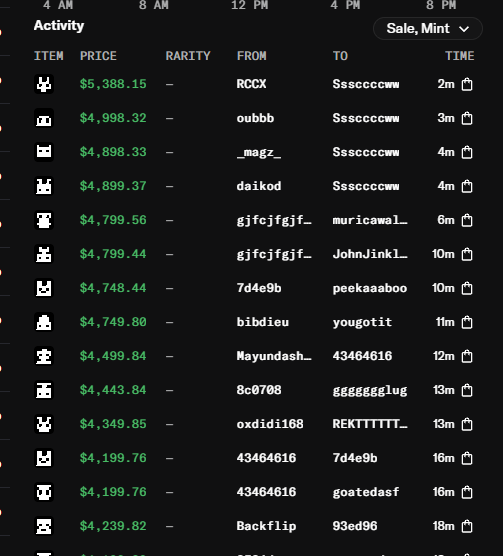
Task: Click the TIME column header
Action: click(460, 56)
